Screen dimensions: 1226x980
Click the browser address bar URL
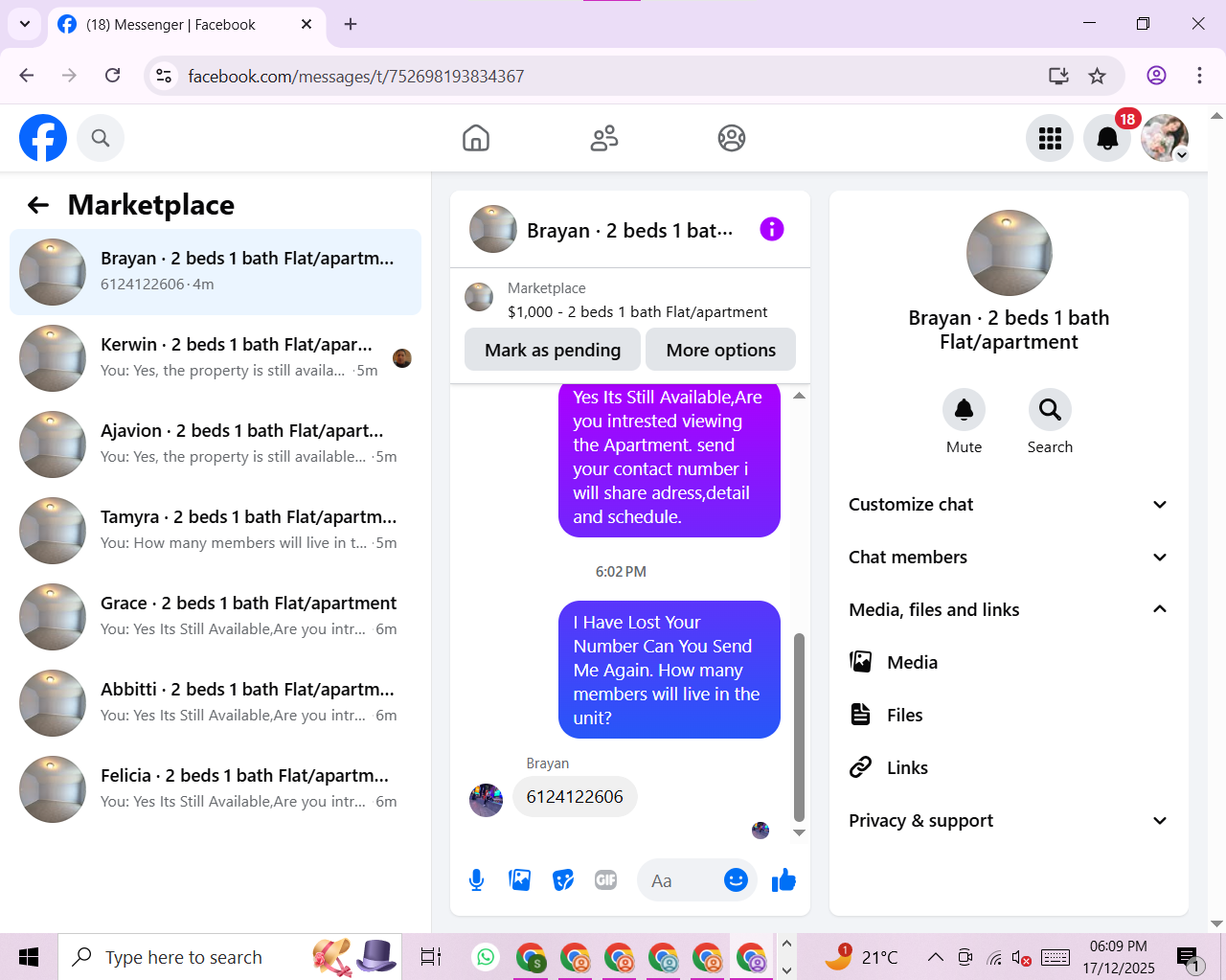click(356, 76)
